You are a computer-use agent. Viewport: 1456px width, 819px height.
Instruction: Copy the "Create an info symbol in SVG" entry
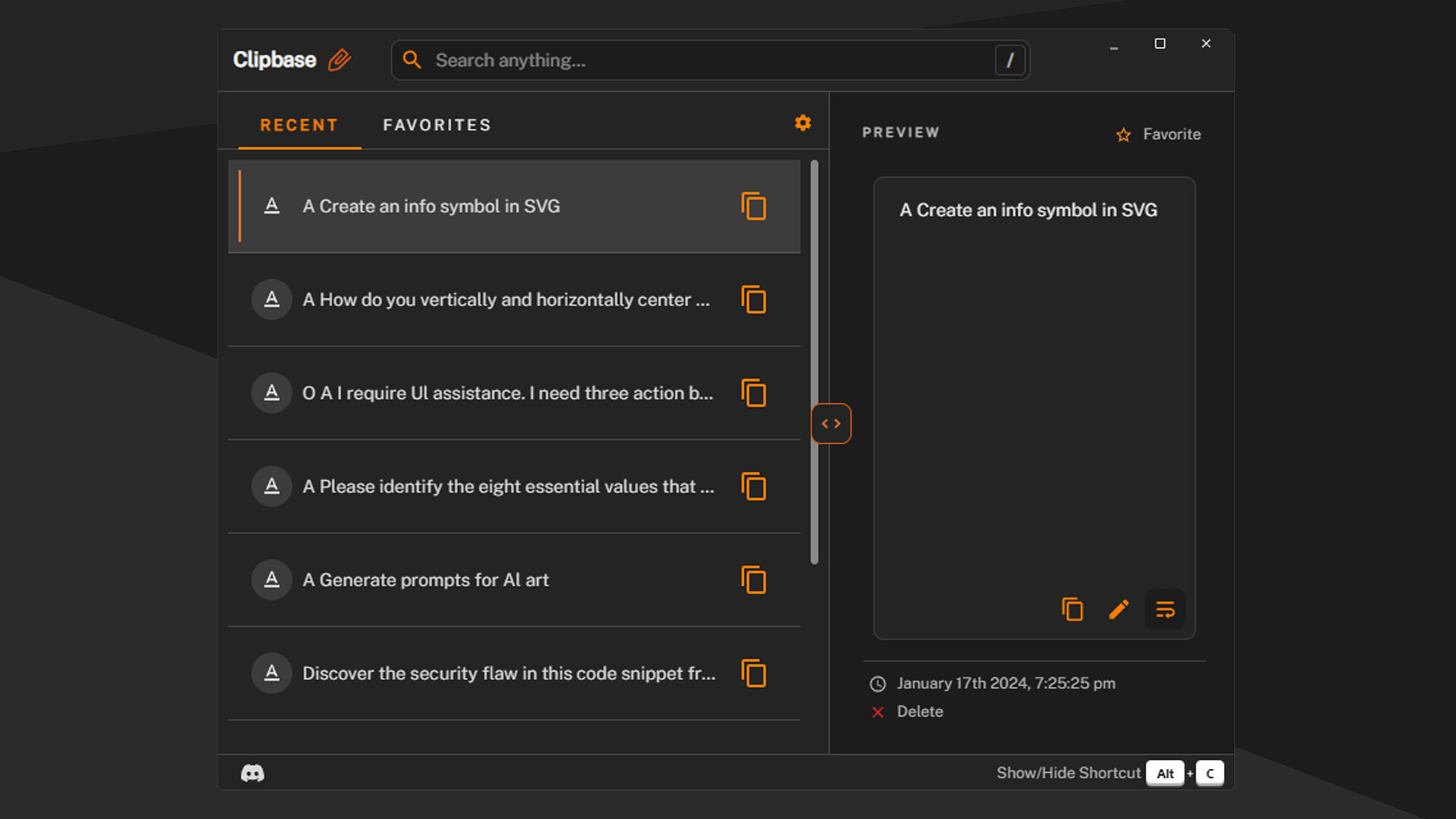click(754, 206)
